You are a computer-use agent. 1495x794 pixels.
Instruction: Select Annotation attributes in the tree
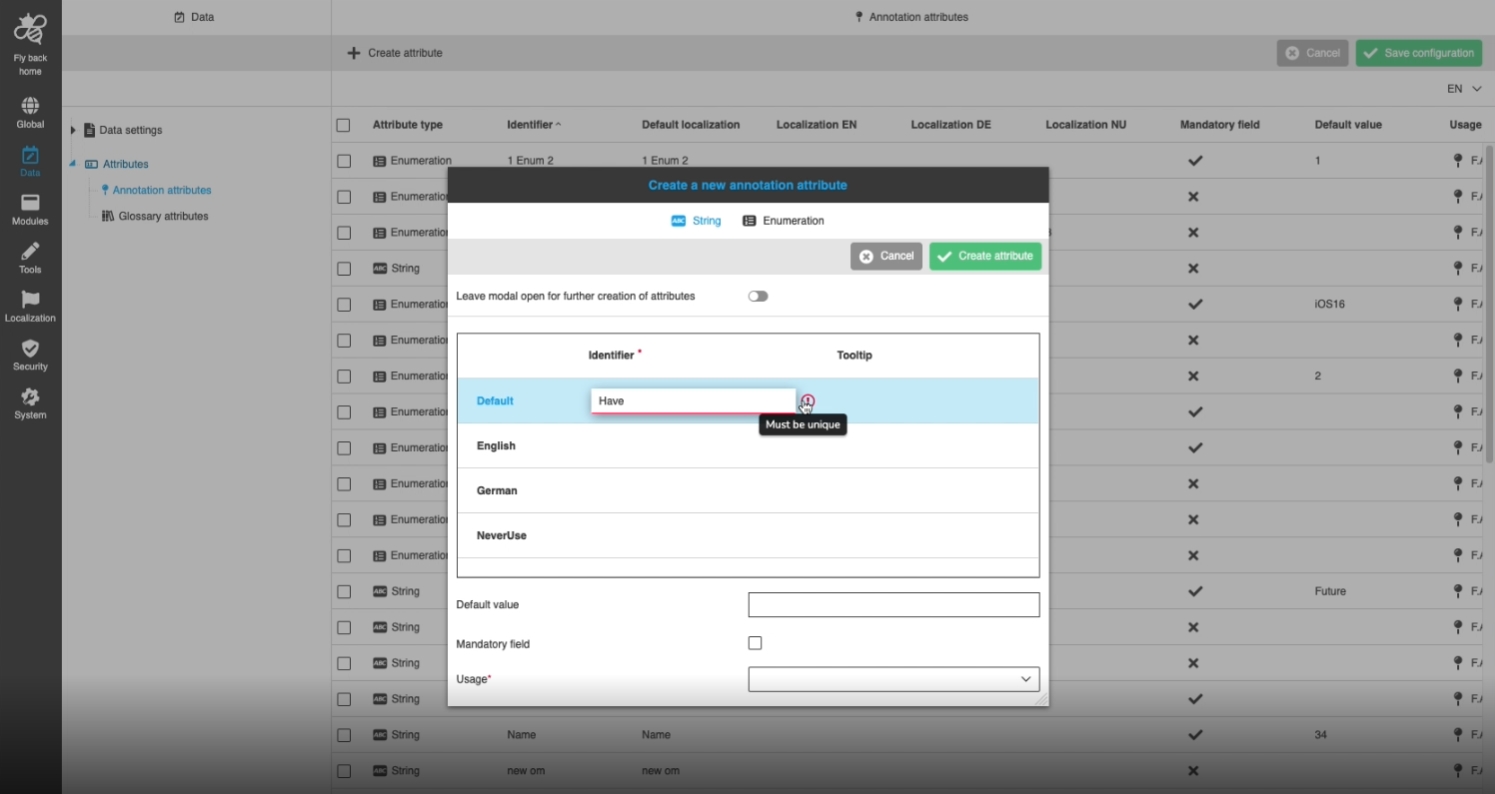coord(162,190)
